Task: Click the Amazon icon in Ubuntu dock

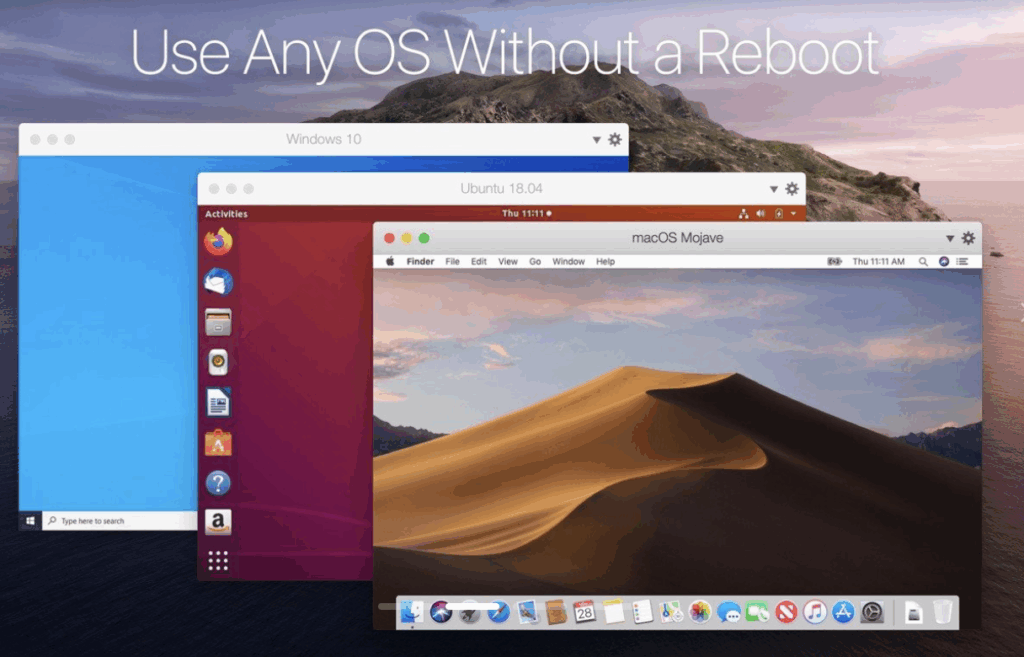Action: pyautogui.click(x=218, y=522)
